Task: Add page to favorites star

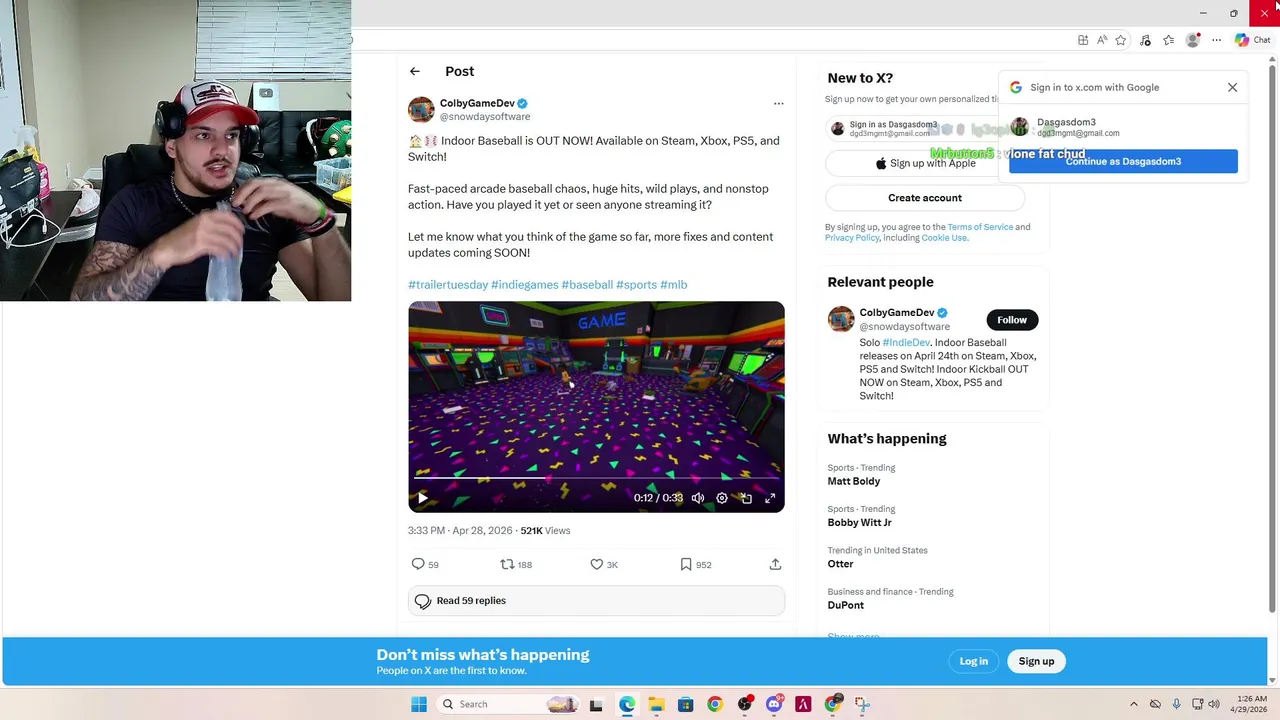Action: 1121,40
